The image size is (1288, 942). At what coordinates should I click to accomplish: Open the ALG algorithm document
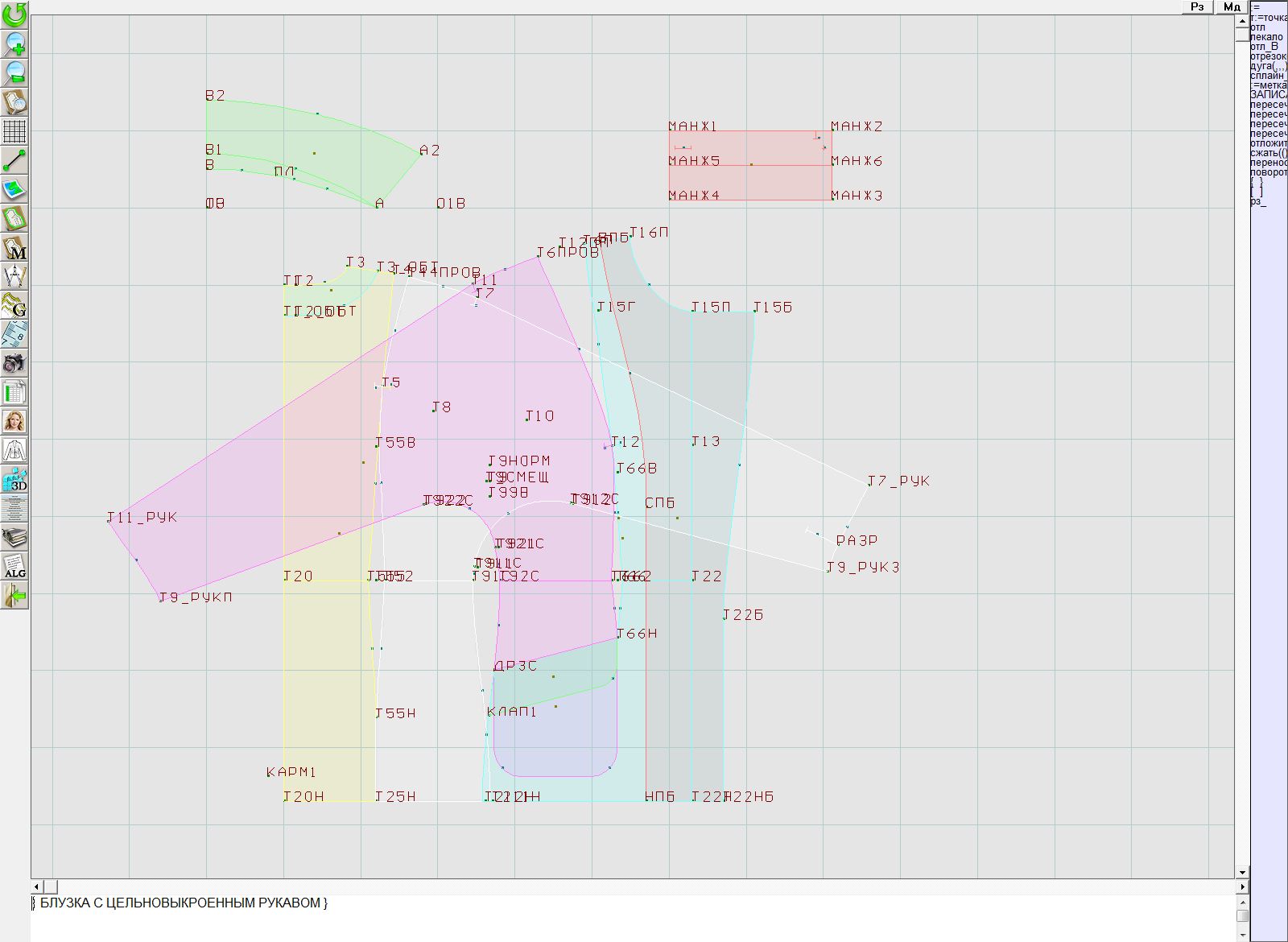[14, 567]
